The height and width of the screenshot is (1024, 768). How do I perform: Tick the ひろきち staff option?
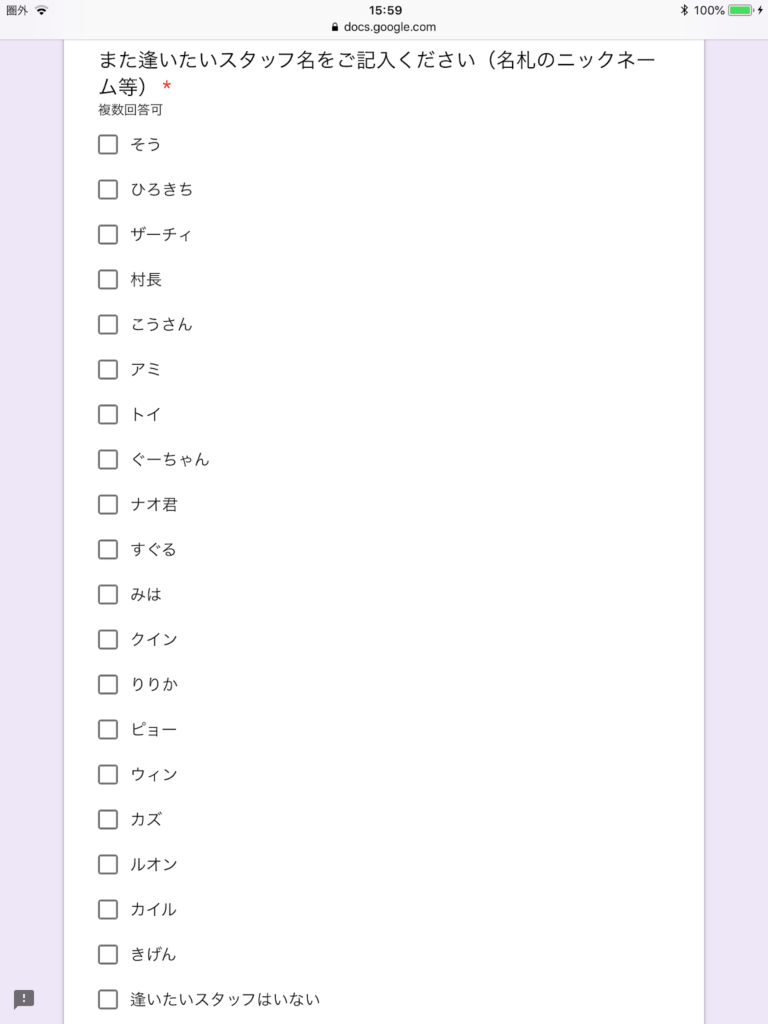point(108,189)
